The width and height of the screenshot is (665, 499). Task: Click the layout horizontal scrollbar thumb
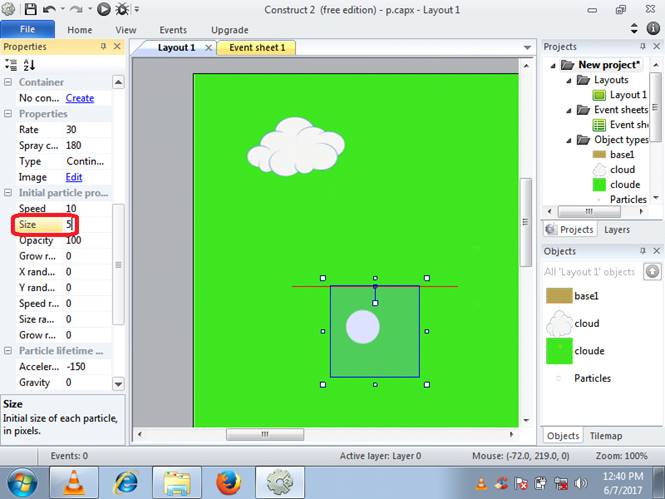pos(265,434)
